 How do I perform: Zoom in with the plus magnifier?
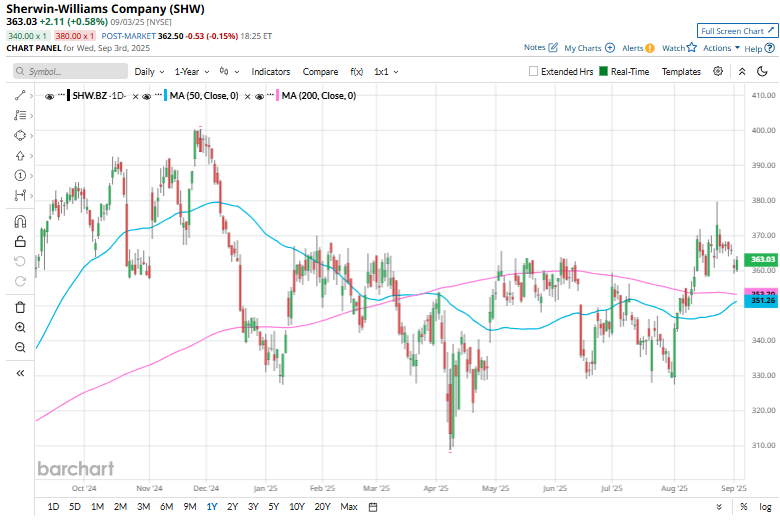pos(20,327)
